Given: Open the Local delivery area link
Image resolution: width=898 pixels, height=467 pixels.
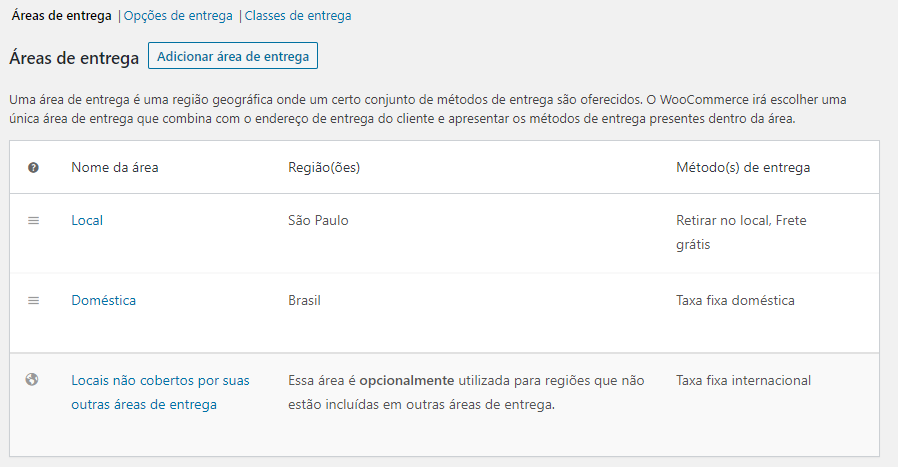Looking at the screenshot, I should [87, 220].
